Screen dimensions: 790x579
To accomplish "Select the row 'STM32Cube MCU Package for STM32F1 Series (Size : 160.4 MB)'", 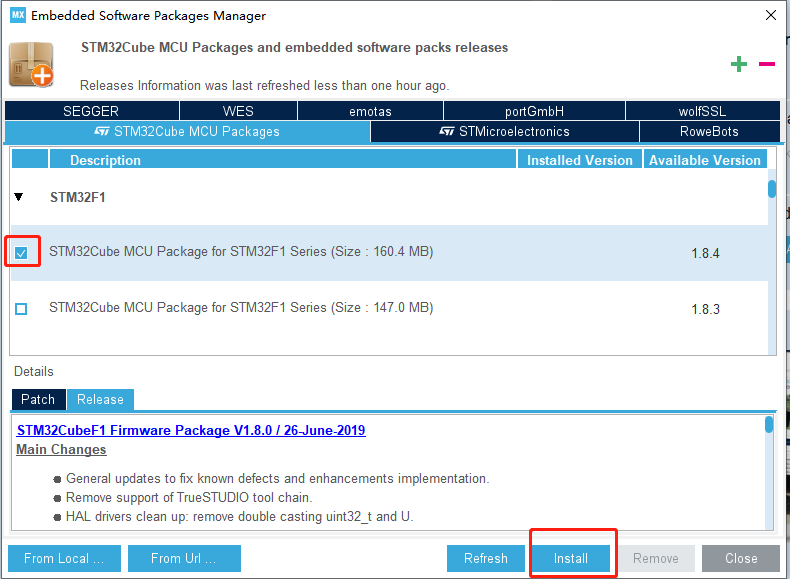I will (389, 252).
